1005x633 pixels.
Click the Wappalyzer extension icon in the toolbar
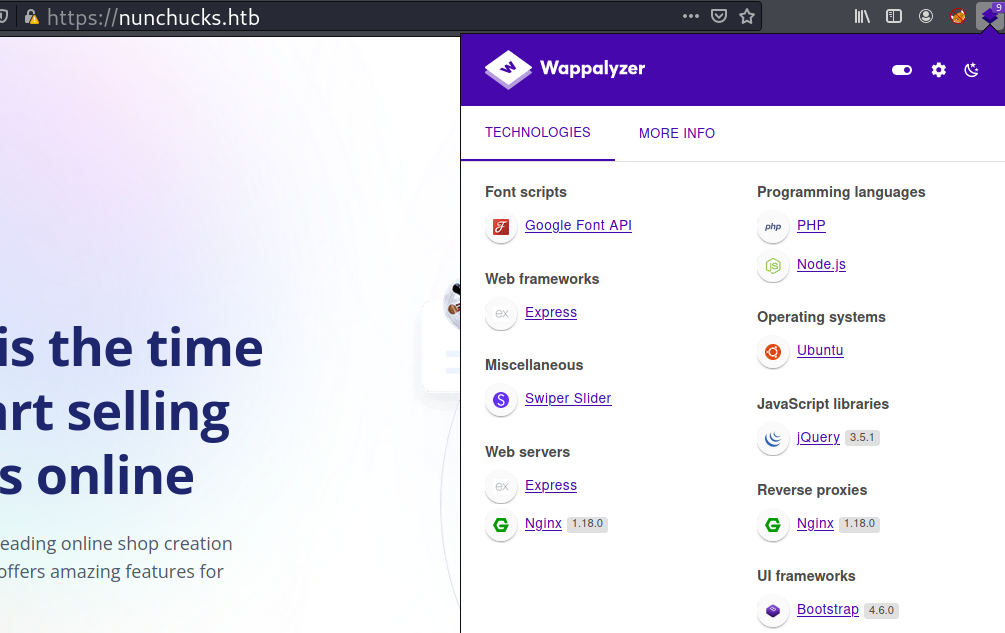pyautogui.click(x=989, y=16)
